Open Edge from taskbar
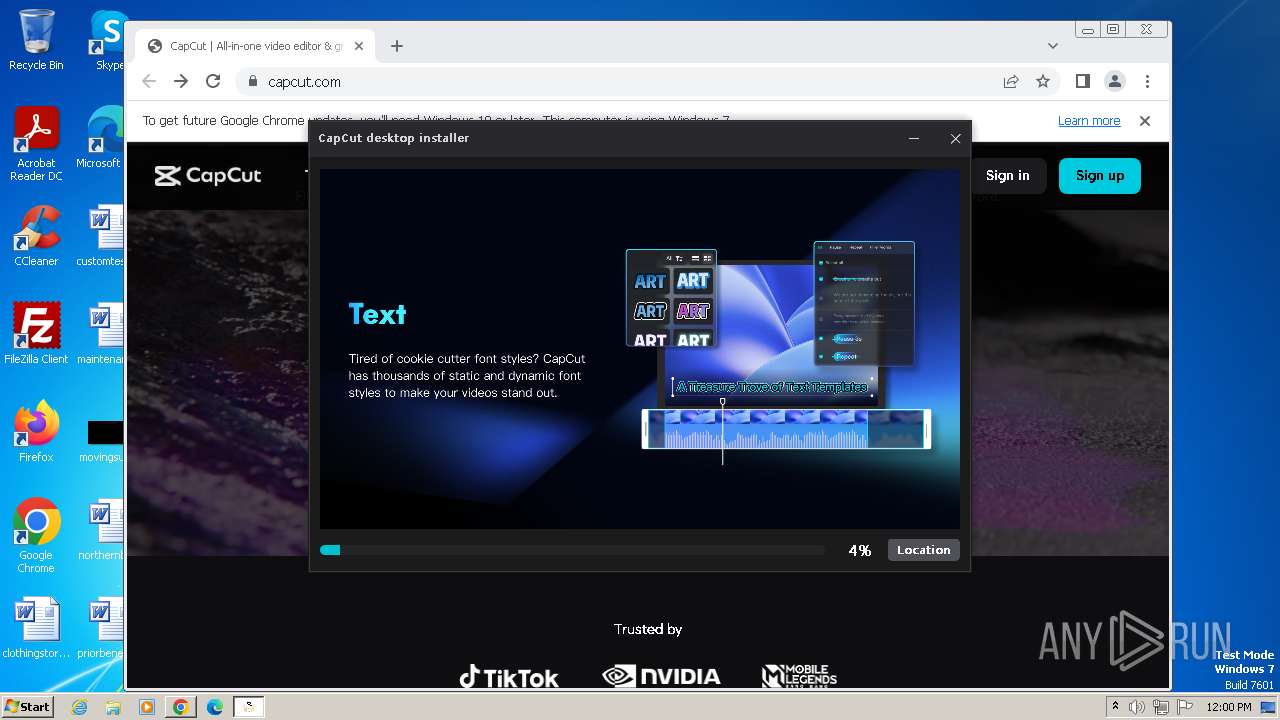 point(215,707)
